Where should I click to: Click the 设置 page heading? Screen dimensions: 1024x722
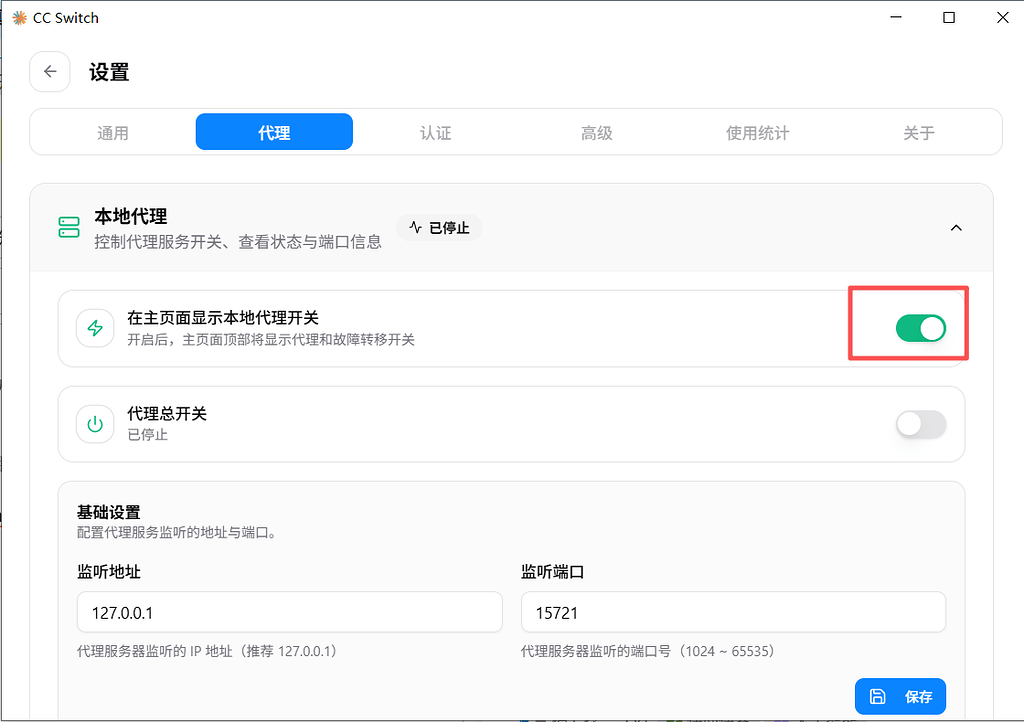[x=109, y=72]
